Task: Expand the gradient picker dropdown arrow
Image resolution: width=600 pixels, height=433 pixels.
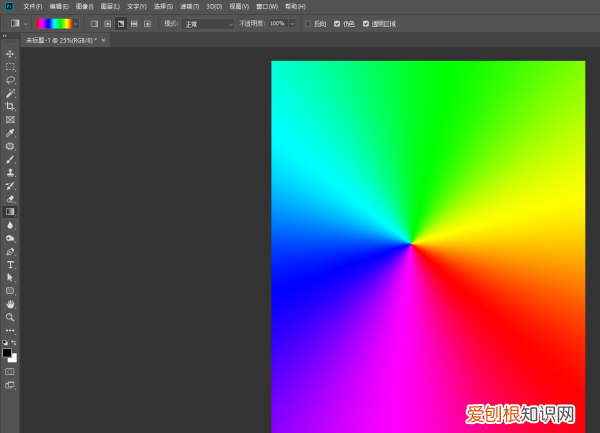Action: [76, 22]
